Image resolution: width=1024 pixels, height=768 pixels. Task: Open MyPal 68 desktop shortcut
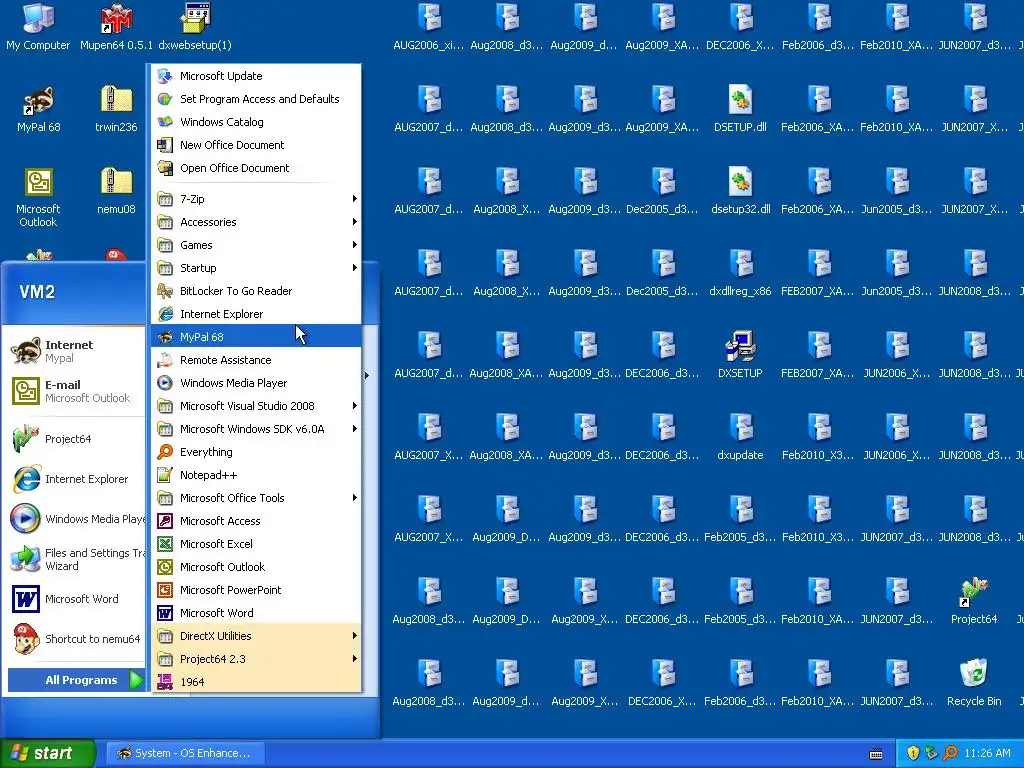[x=38, y=108]
